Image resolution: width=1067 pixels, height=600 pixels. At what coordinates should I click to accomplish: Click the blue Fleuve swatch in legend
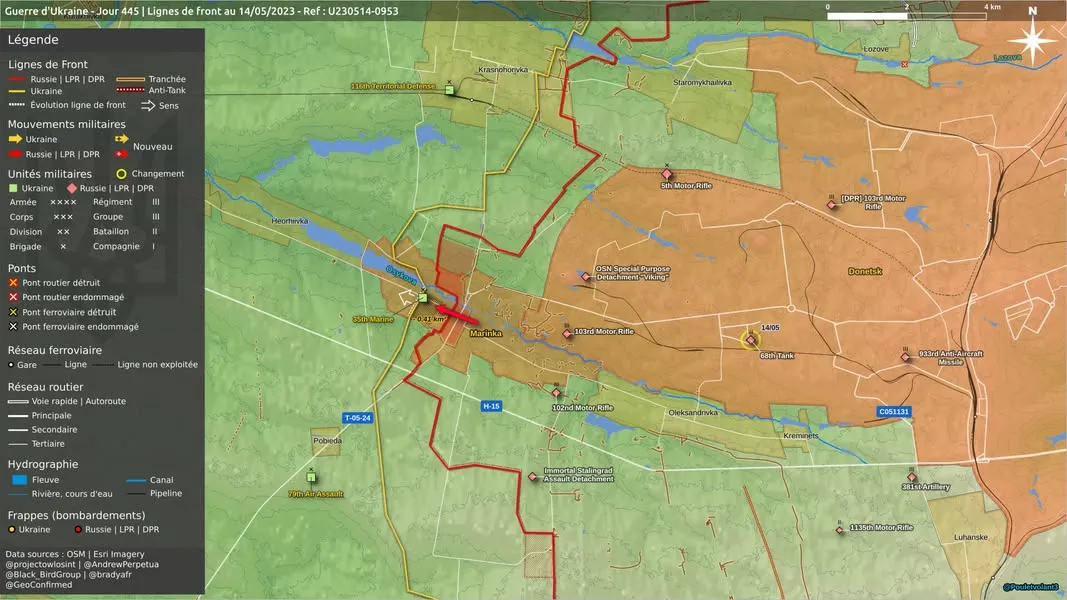click(x=20, y=480)
